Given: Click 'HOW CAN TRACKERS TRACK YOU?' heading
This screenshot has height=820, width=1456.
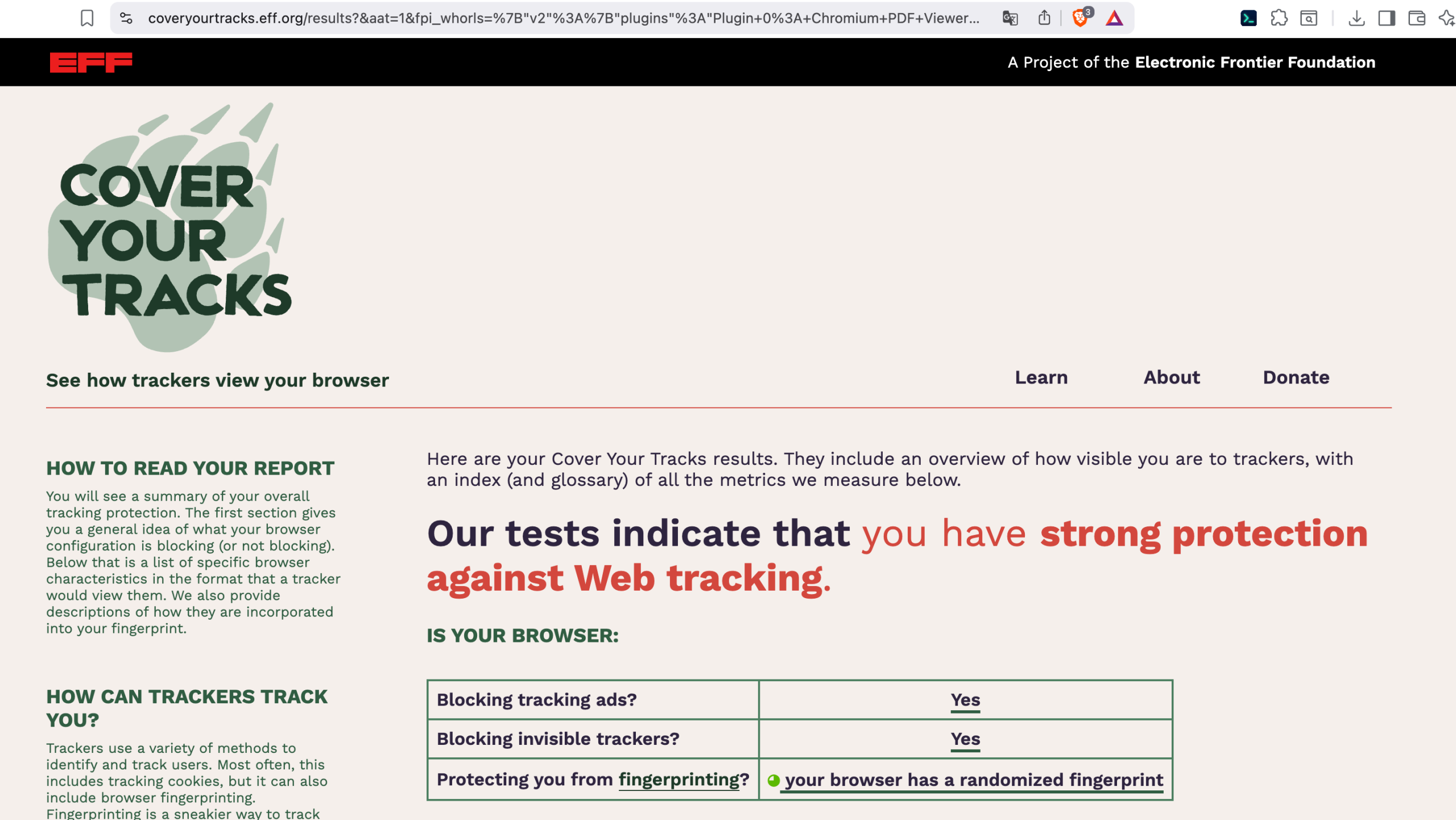Looking at the screenshot, I should point(187,708).
